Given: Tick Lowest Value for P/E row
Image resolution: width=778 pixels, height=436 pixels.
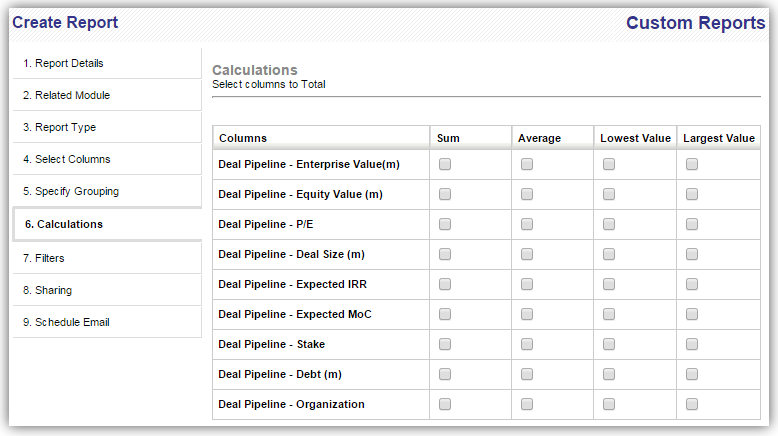Looking at the screenshot, I should [x=609, y=224].
